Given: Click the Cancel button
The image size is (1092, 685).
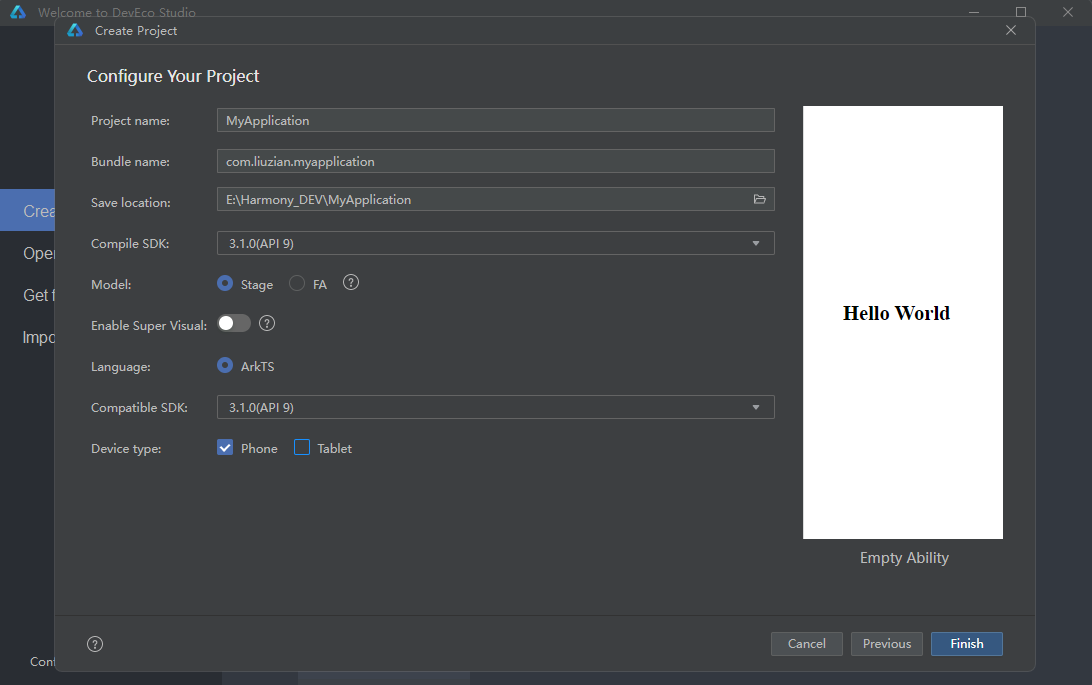Looking at the screenshot, I should tap(806, 644).
